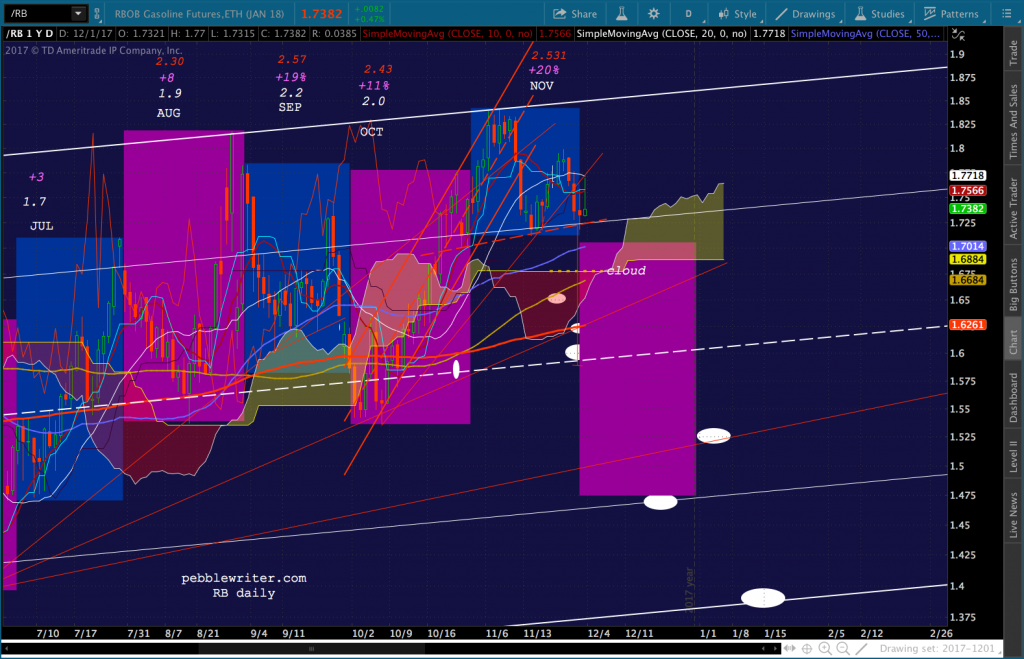Click the SimpleMovingAvg (CLOSE, 10) study label
The height and width of the screenshot is (659, 1024).
tap(447, 33)
